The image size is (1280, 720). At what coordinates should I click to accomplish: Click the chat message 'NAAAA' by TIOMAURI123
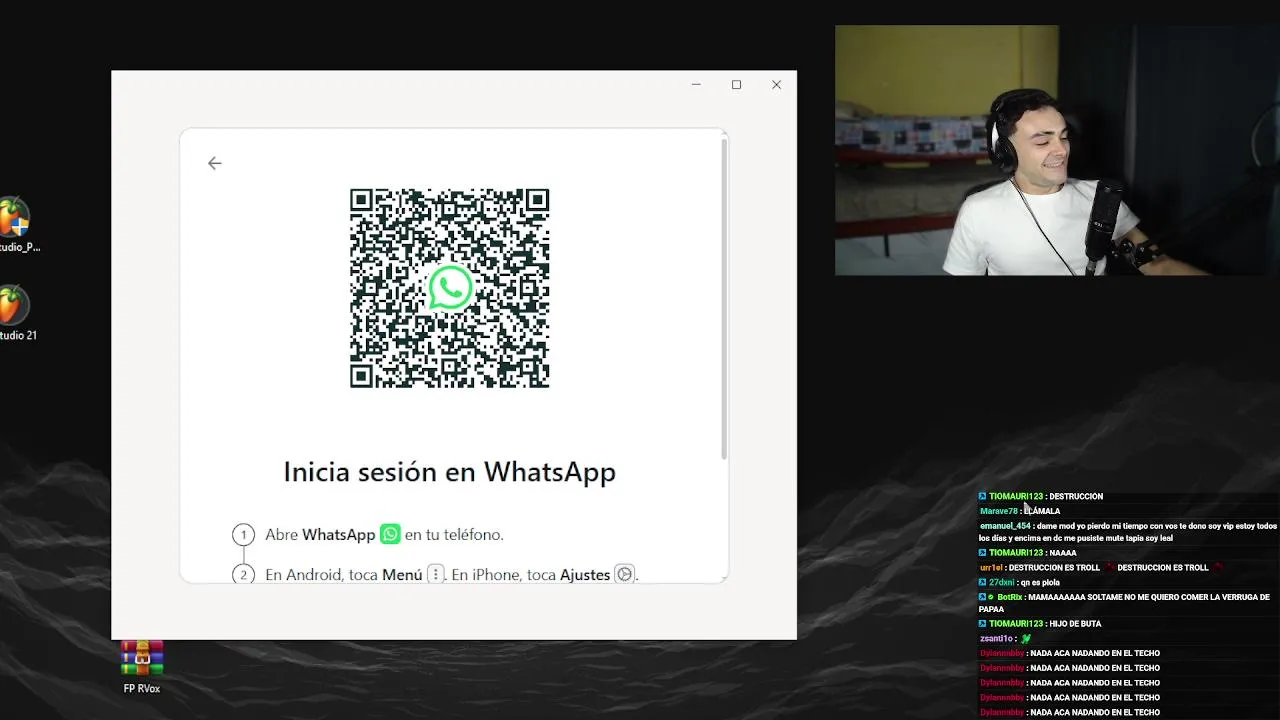pos(1063,553)
